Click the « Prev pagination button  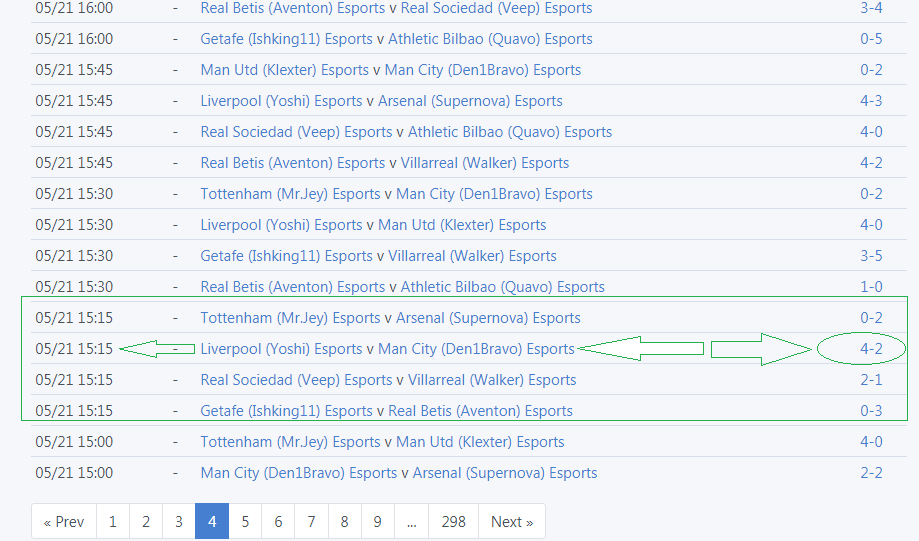coord(64,522)
